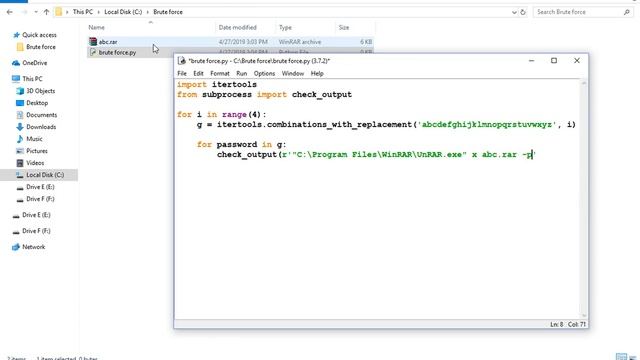Click the 'for password in g:' line
Viewport: 640px width, 360px height.
click(x=241, y=144)
